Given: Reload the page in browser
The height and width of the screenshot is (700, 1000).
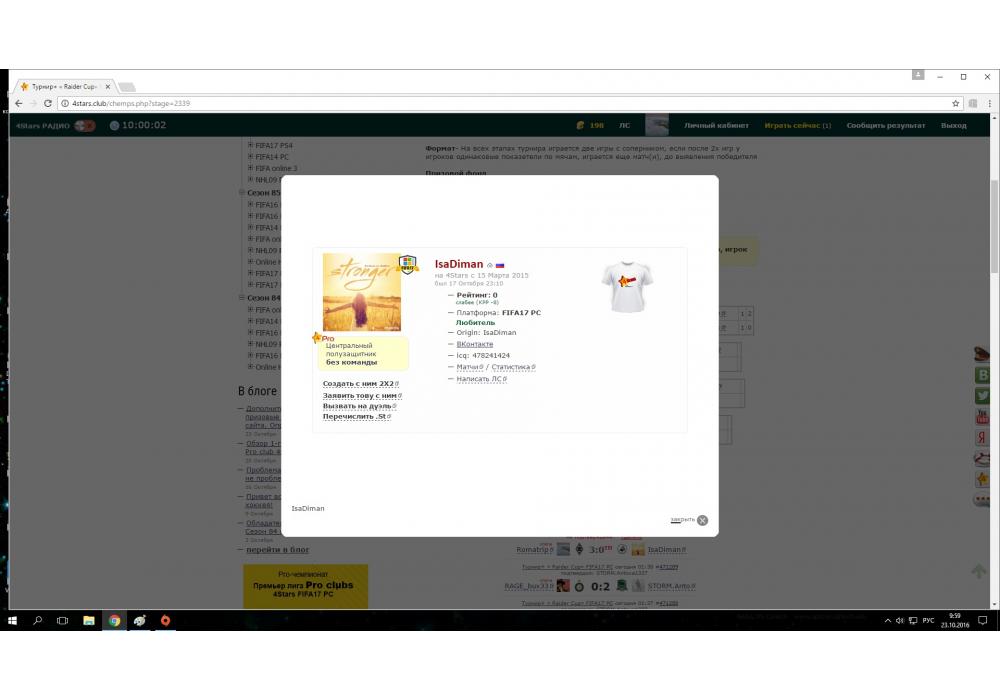Looking at the screenshot, I should point(47,103).
